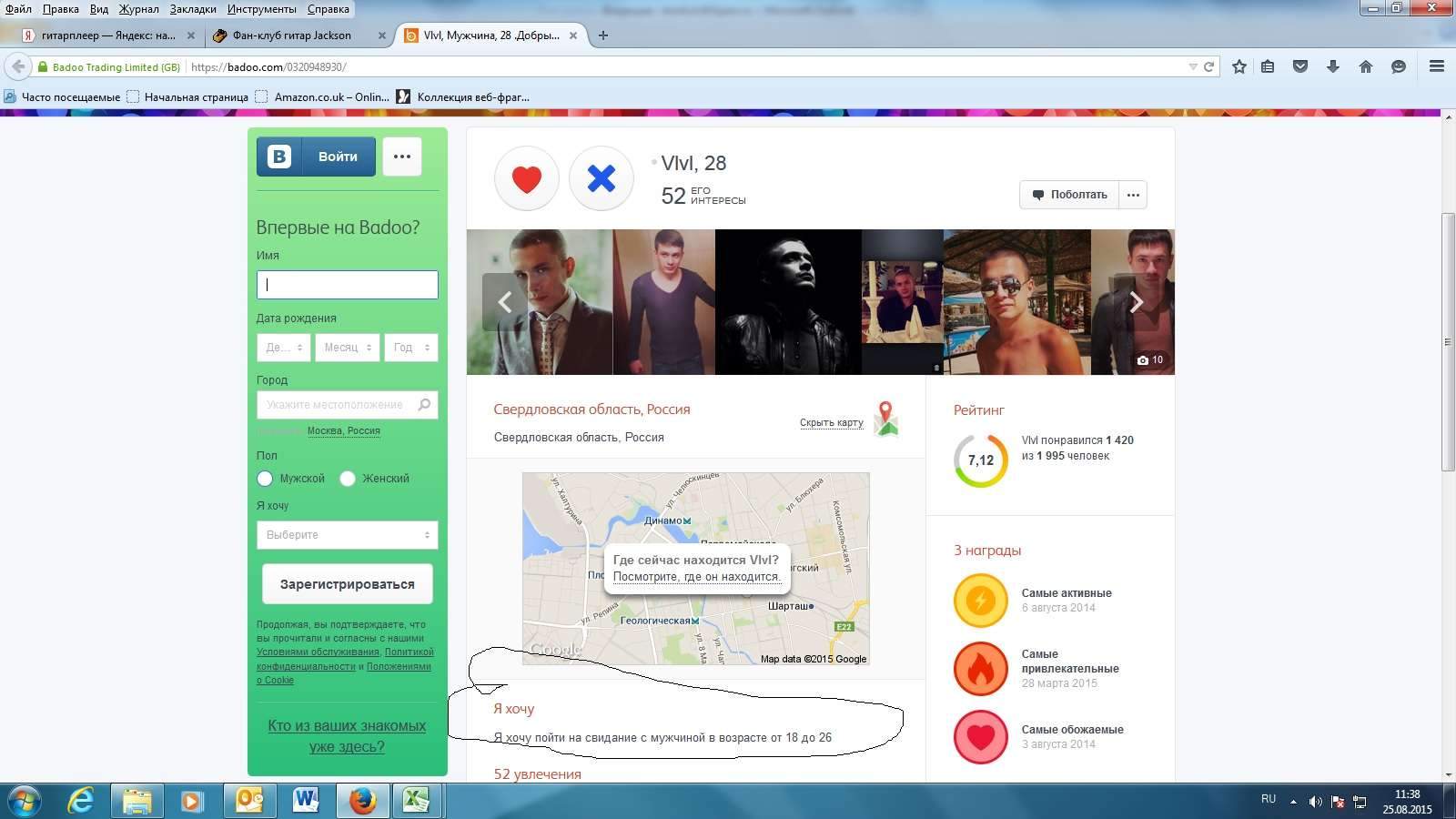
Task: Show previous photos with left arrow
Action: click(505, 302)
